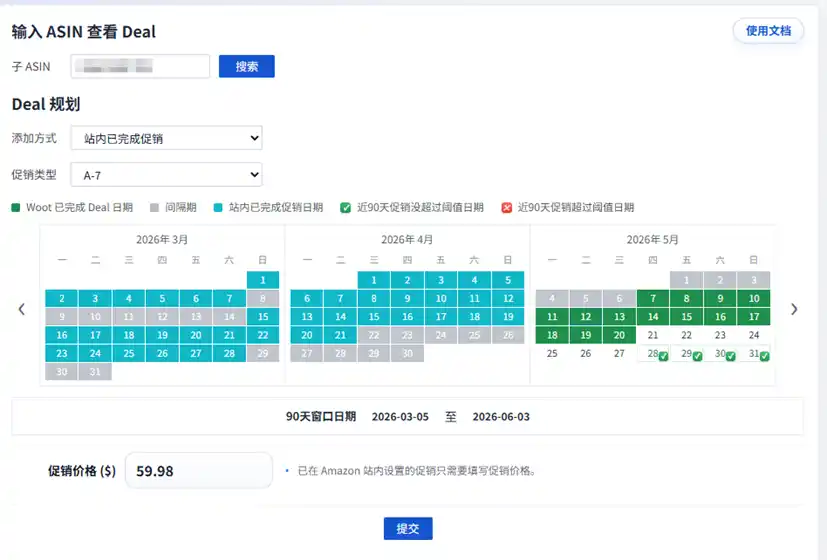
Task: Click greyed March 8 cell
Action: 263,298
